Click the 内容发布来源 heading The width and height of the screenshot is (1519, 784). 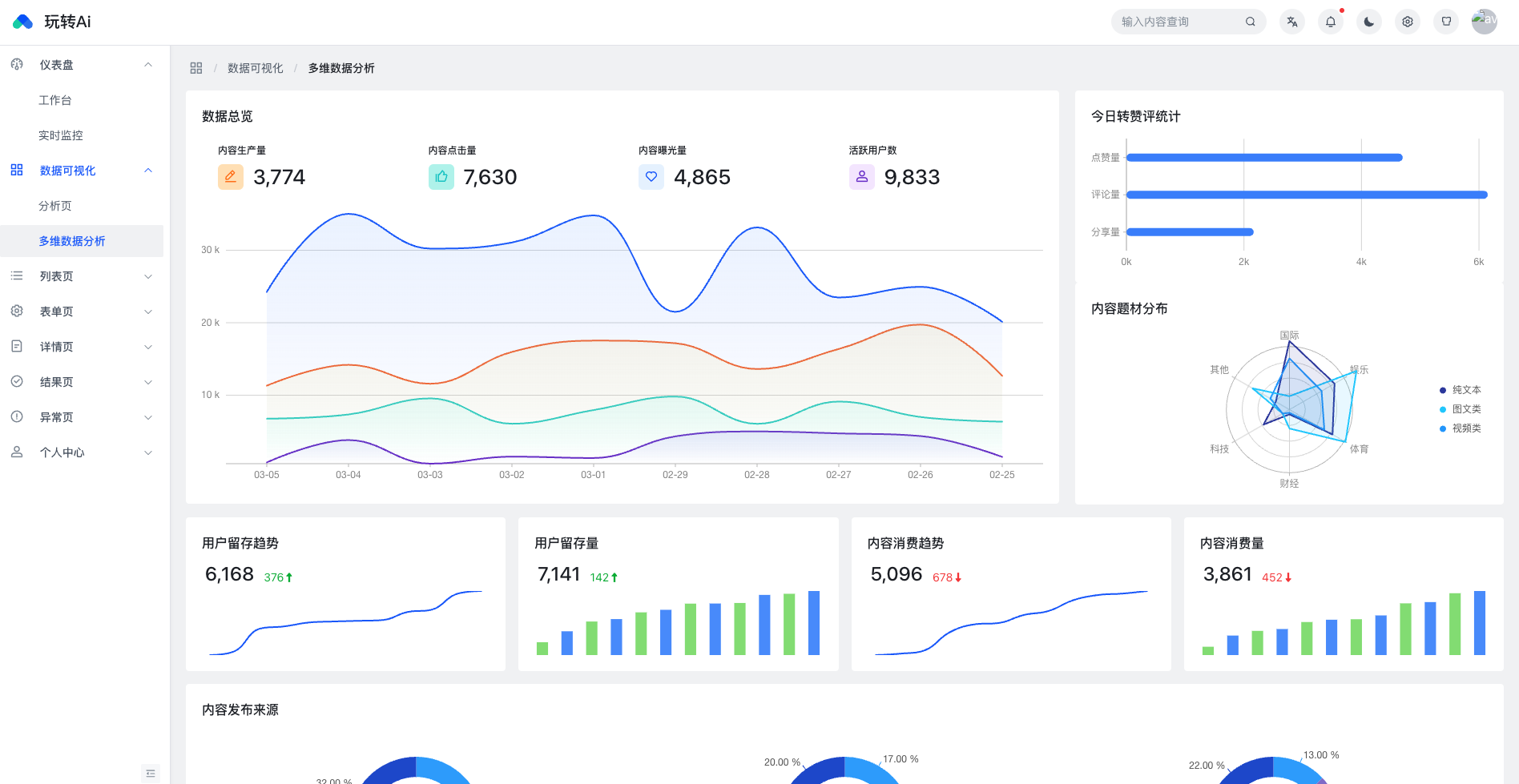point(240,710)
